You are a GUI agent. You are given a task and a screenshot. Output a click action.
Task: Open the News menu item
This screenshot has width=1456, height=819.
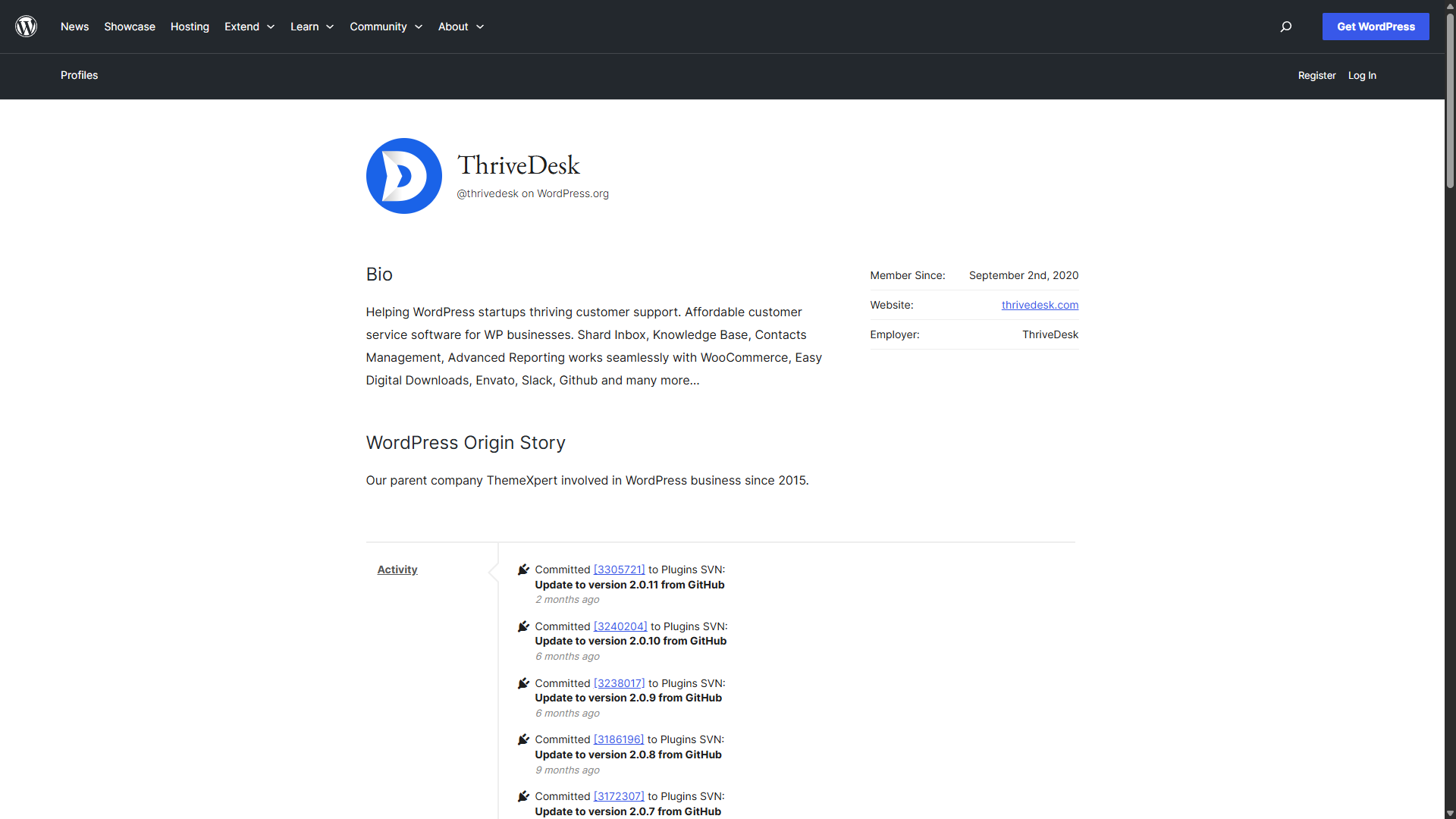[x=74, y=27]
